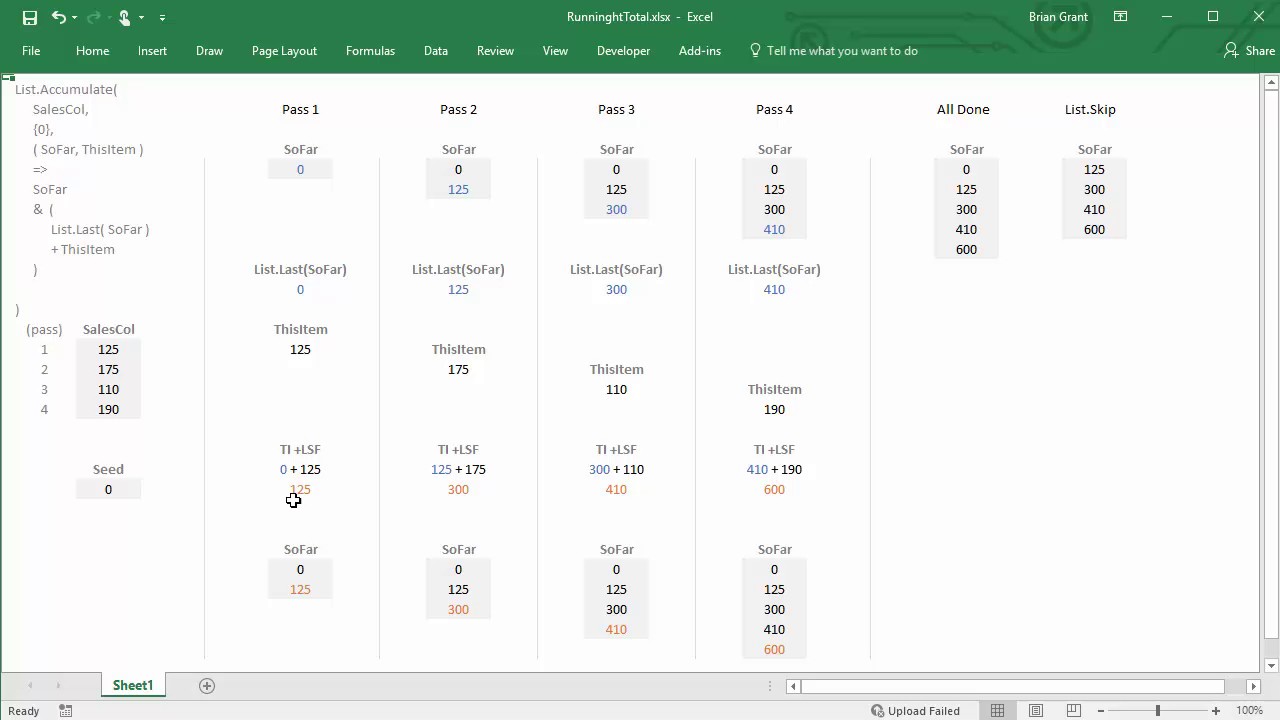Select the 410 + 190 cell
This screenshot has height=720, width=1280.
(774, 469)
